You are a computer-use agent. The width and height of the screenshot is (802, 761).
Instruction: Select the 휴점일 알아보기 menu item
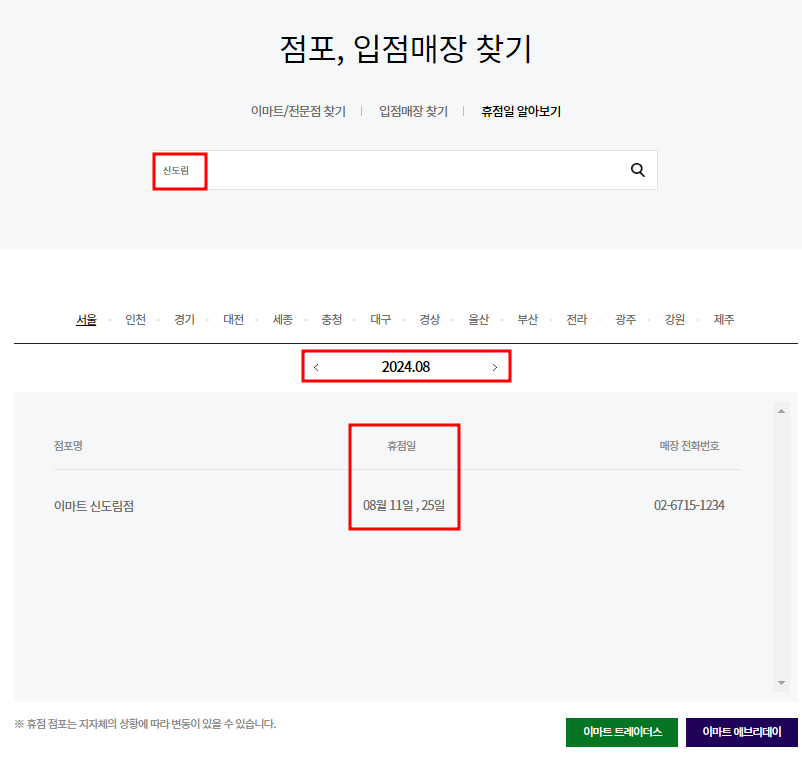(x=518, y=111)
